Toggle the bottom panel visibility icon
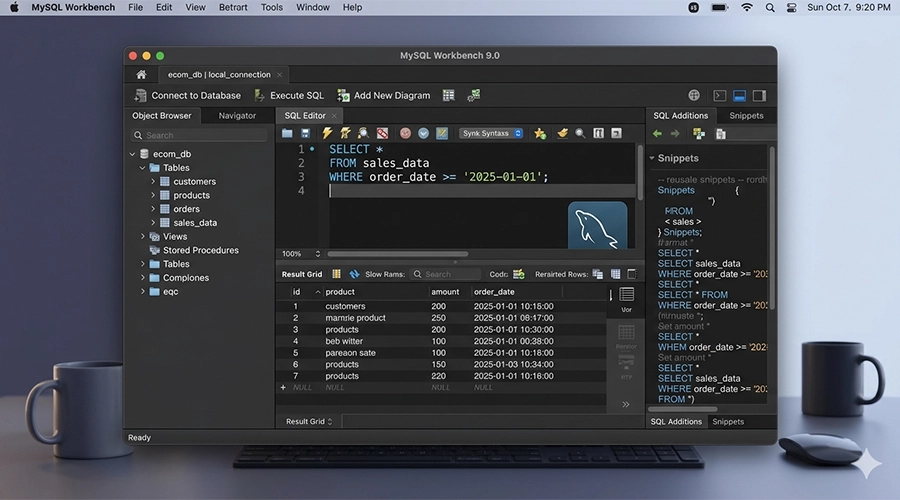The height and width of the screenshot is (500, 900). point(739,96)
